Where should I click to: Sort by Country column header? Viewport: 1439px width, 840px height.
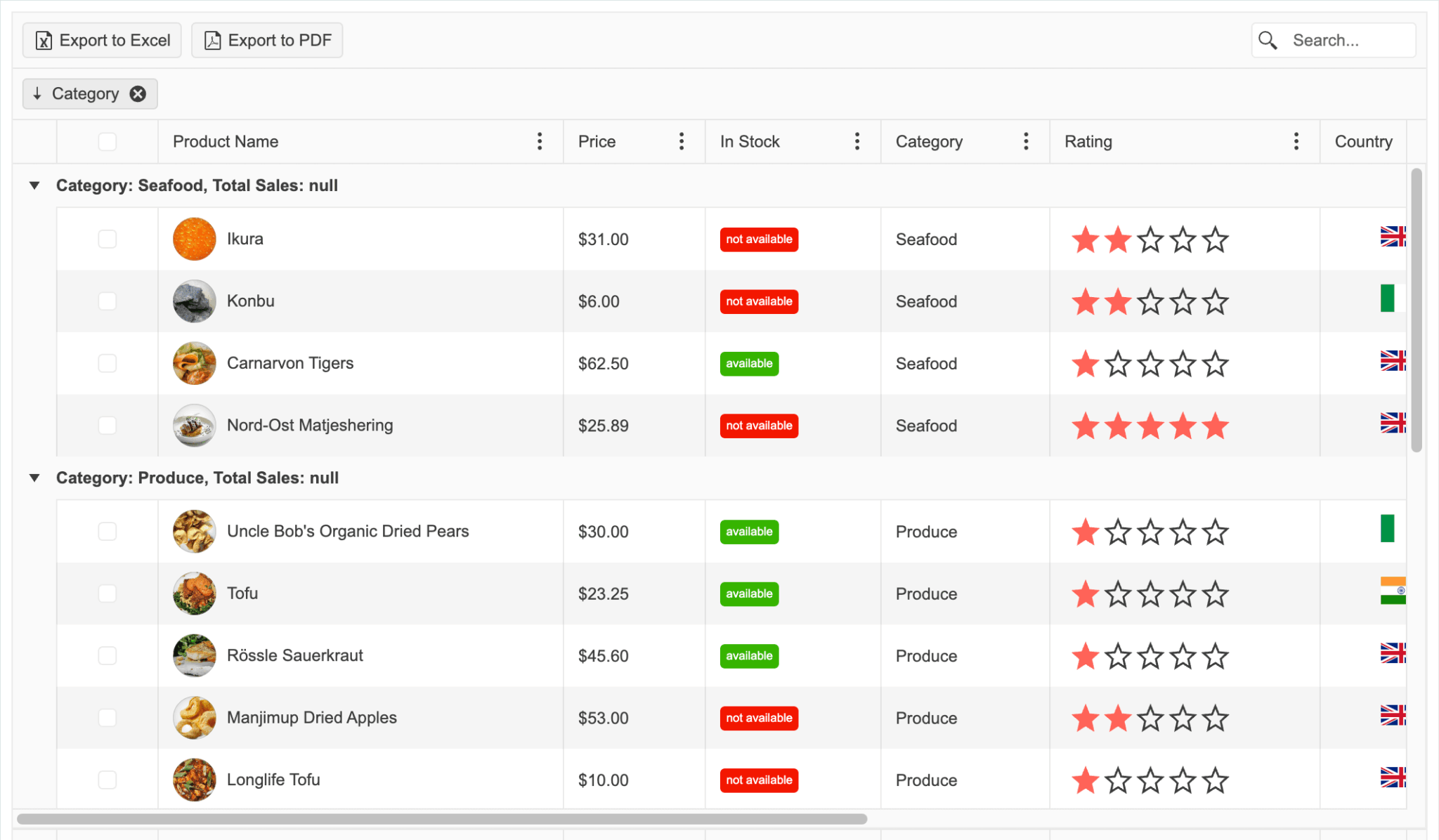click(x=1362, y=141)
